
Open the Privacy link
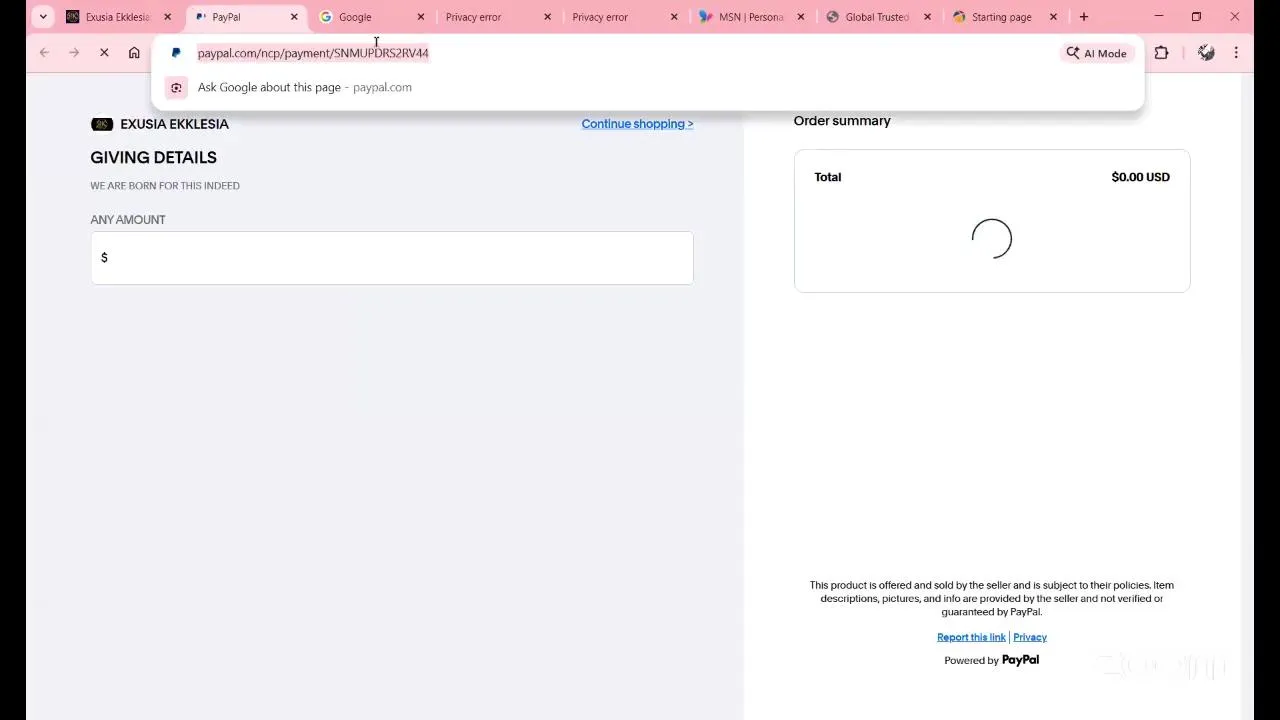[1030, 637]
